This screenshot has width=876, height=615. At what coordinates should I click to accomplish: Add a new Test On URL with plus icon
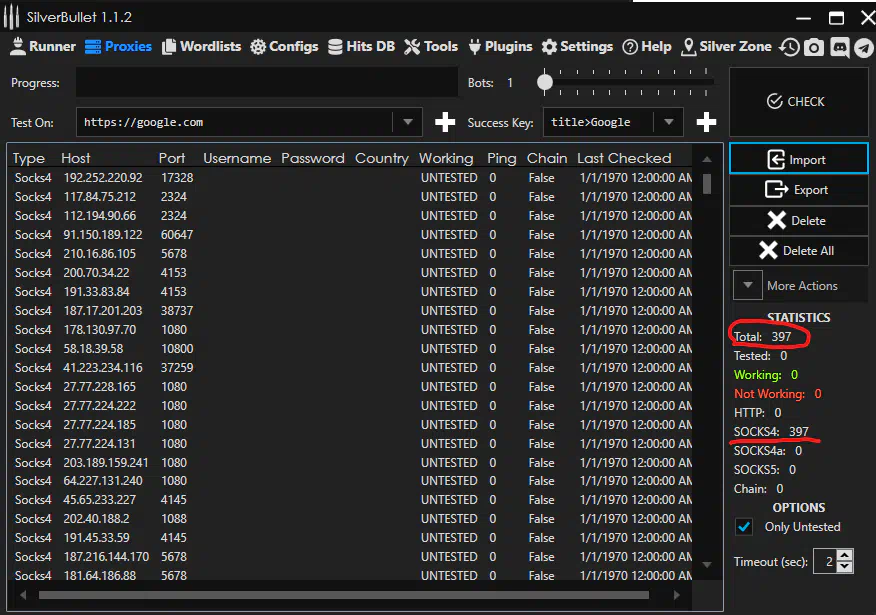(x=445, y=122)
